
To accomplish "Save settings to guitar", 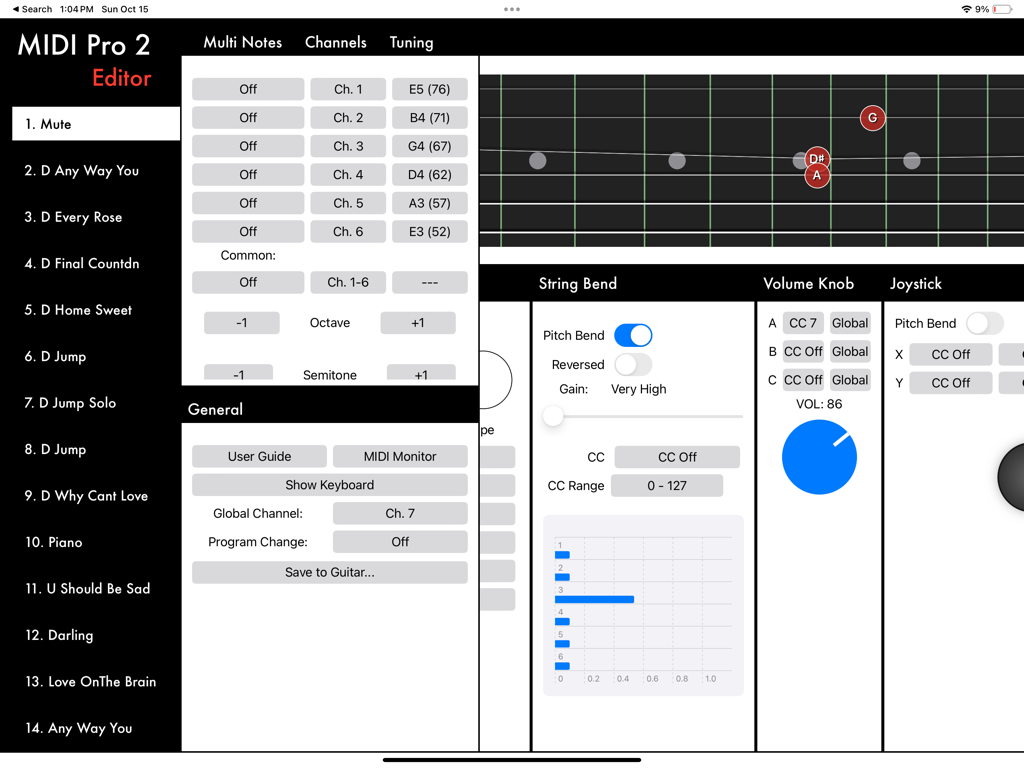I will [x=329, y=572].
